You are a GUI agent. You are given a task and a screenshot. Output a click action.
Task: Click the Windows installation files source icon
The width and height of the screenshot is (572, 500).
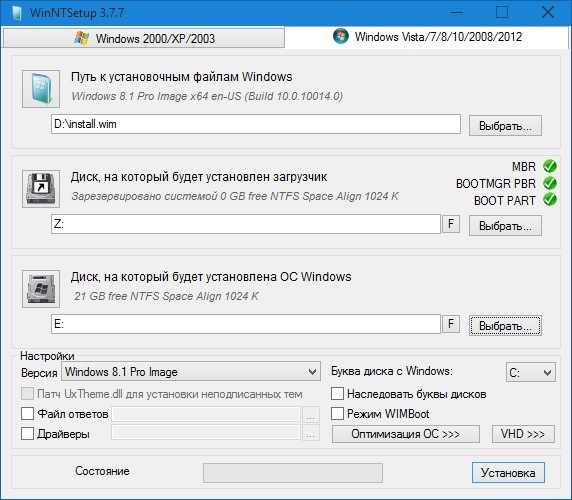pyautogui.click(x=41, y=89)
